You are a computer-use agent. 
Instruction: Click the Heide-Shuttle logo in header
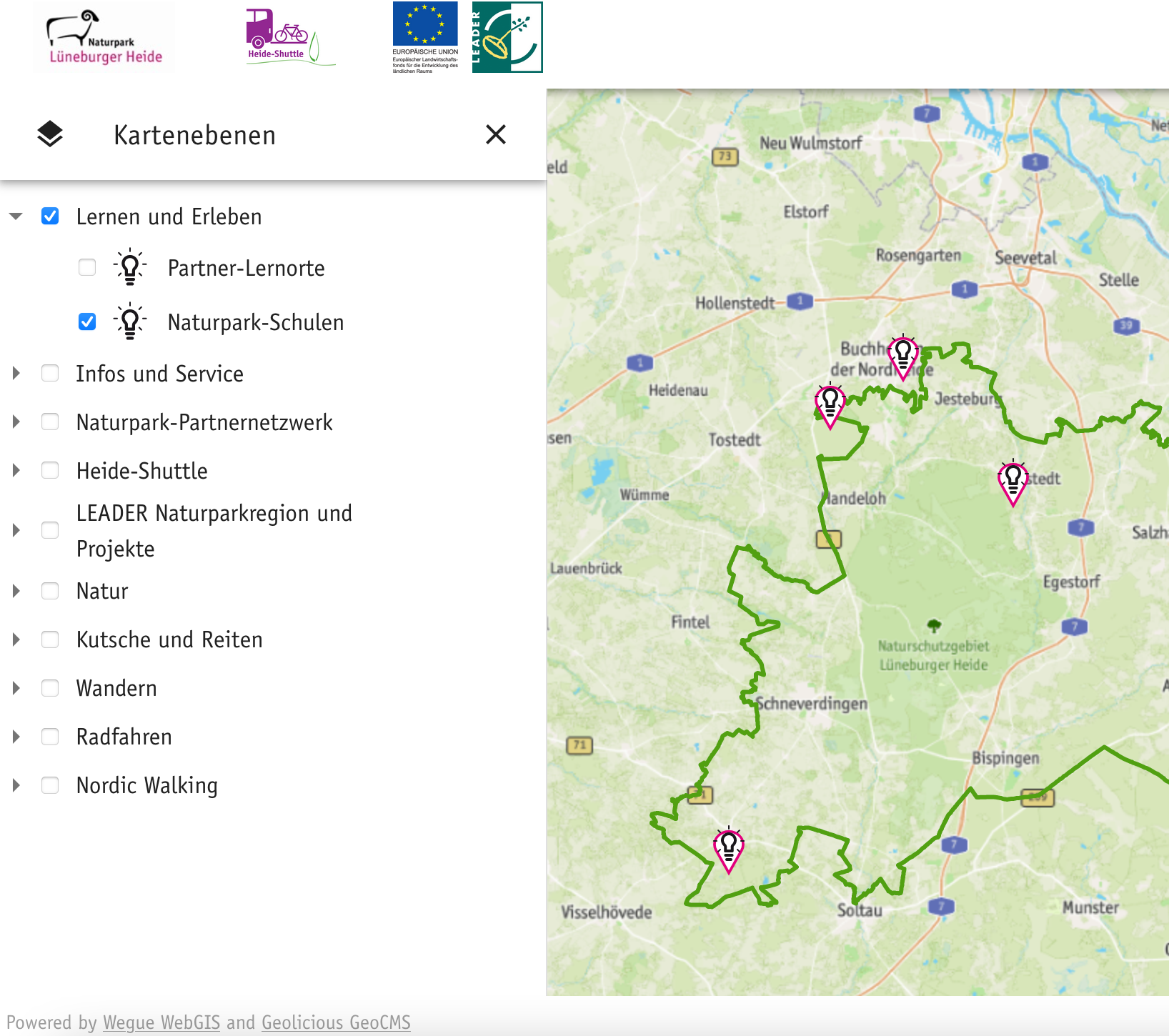point(289,38)
